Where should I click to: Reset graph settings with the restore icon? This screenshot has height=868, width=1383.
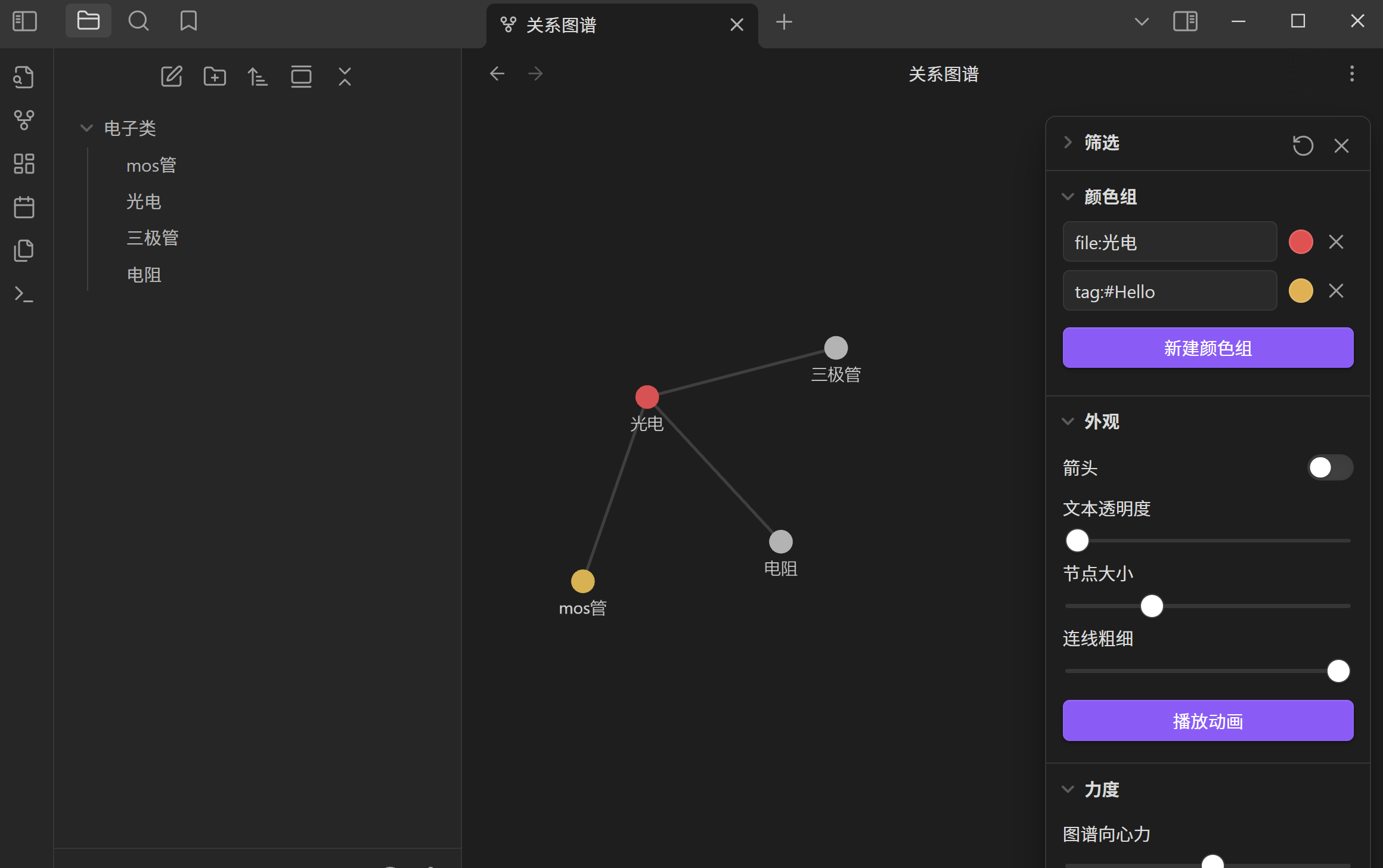coord(1303,145)
